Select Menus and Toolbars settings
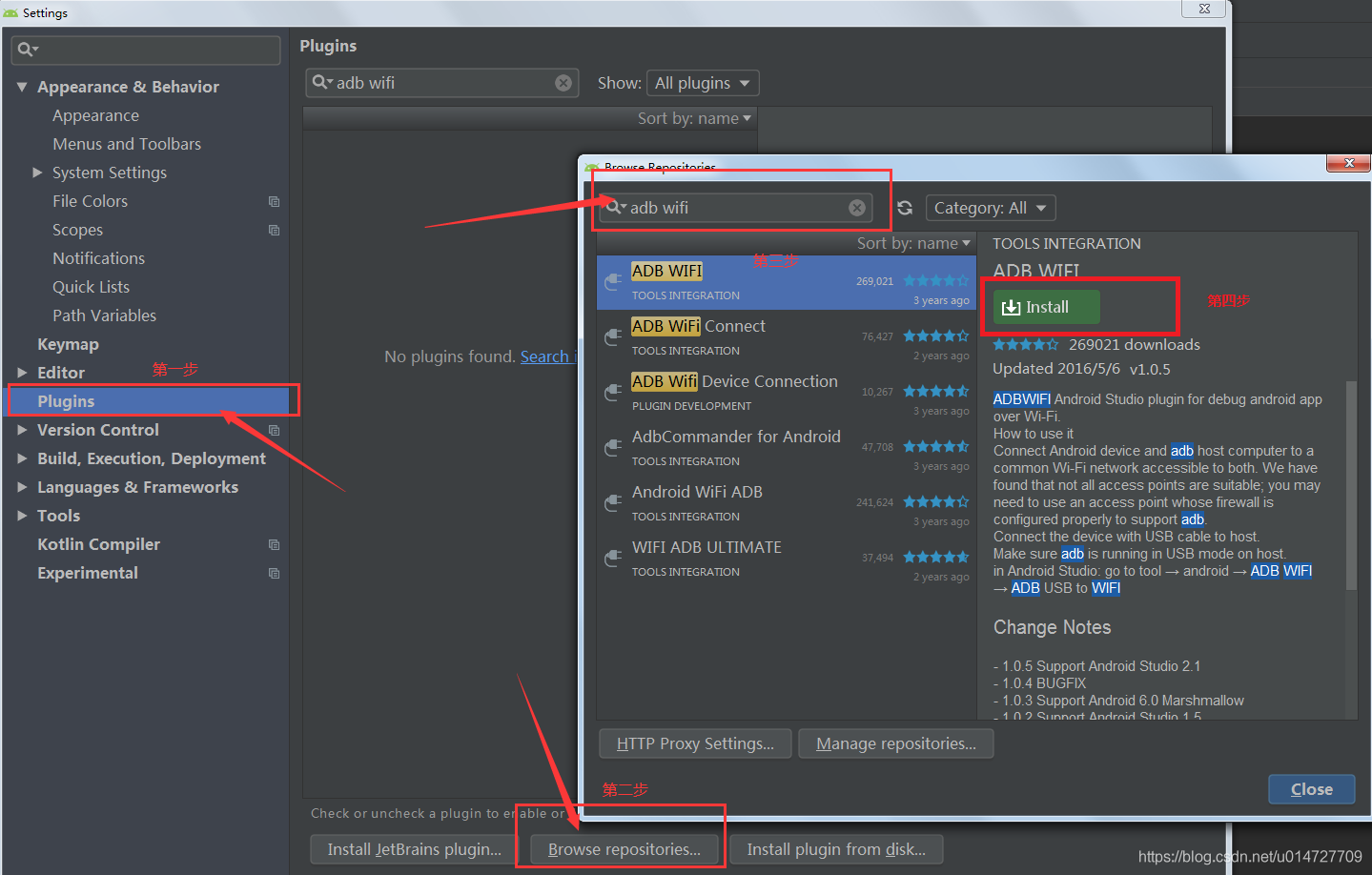 tap(127, 144)
